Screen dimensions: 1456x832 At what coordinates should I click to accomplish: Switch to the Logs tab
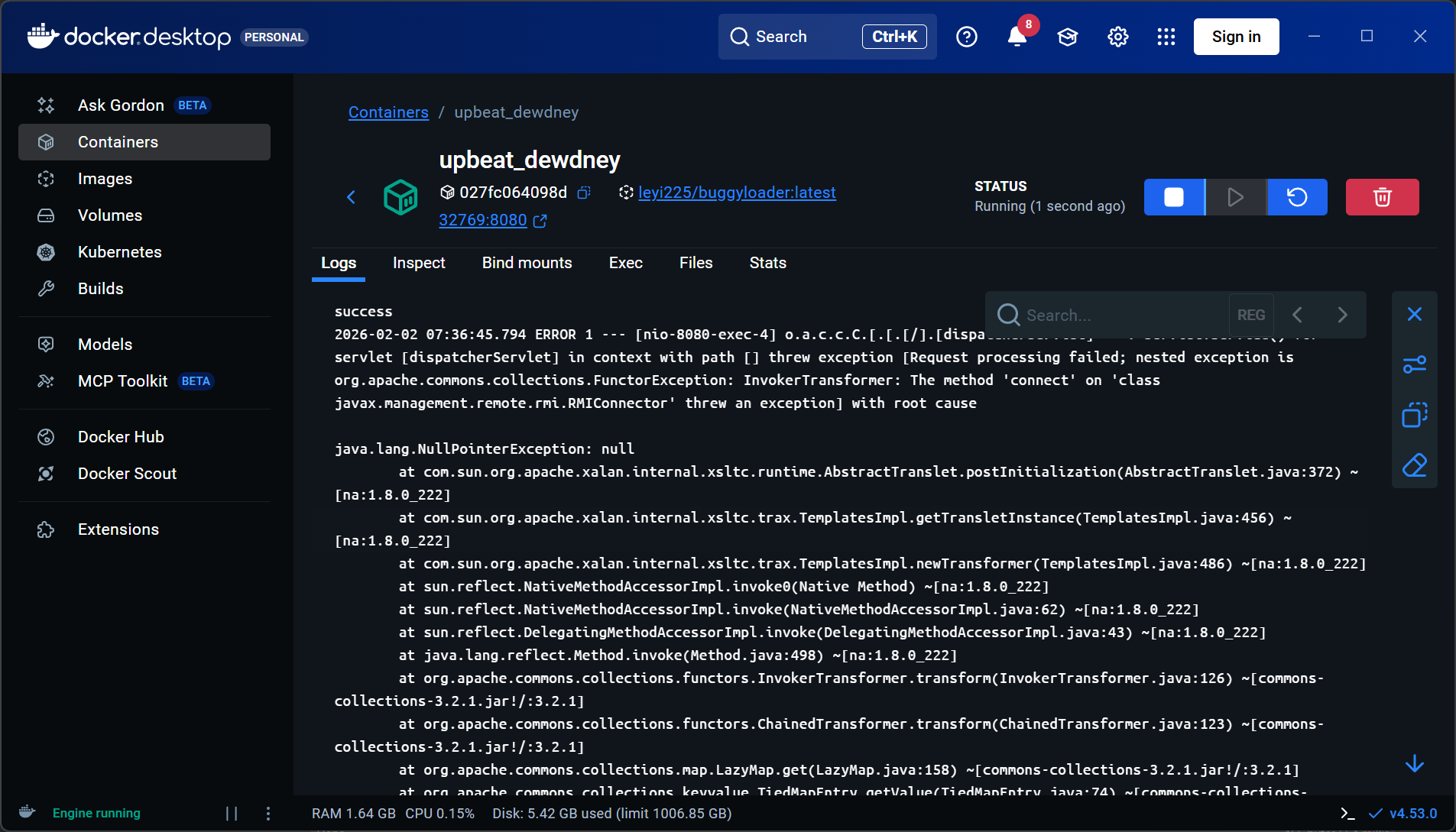pos(339,263)
